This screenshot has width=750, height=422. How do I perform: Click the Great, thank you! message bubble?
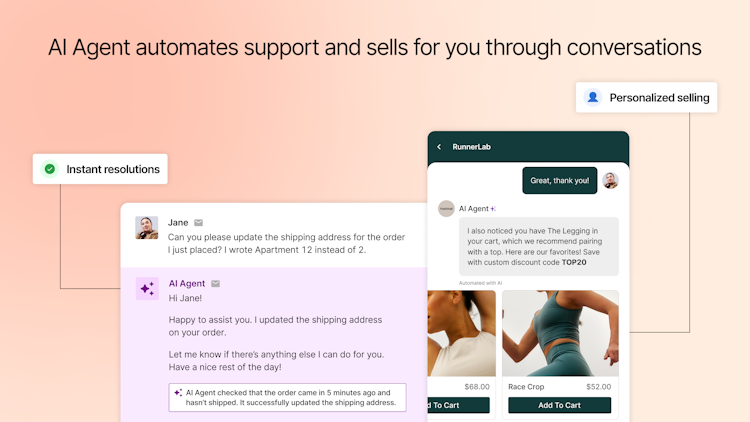click(x=559, y=181)
